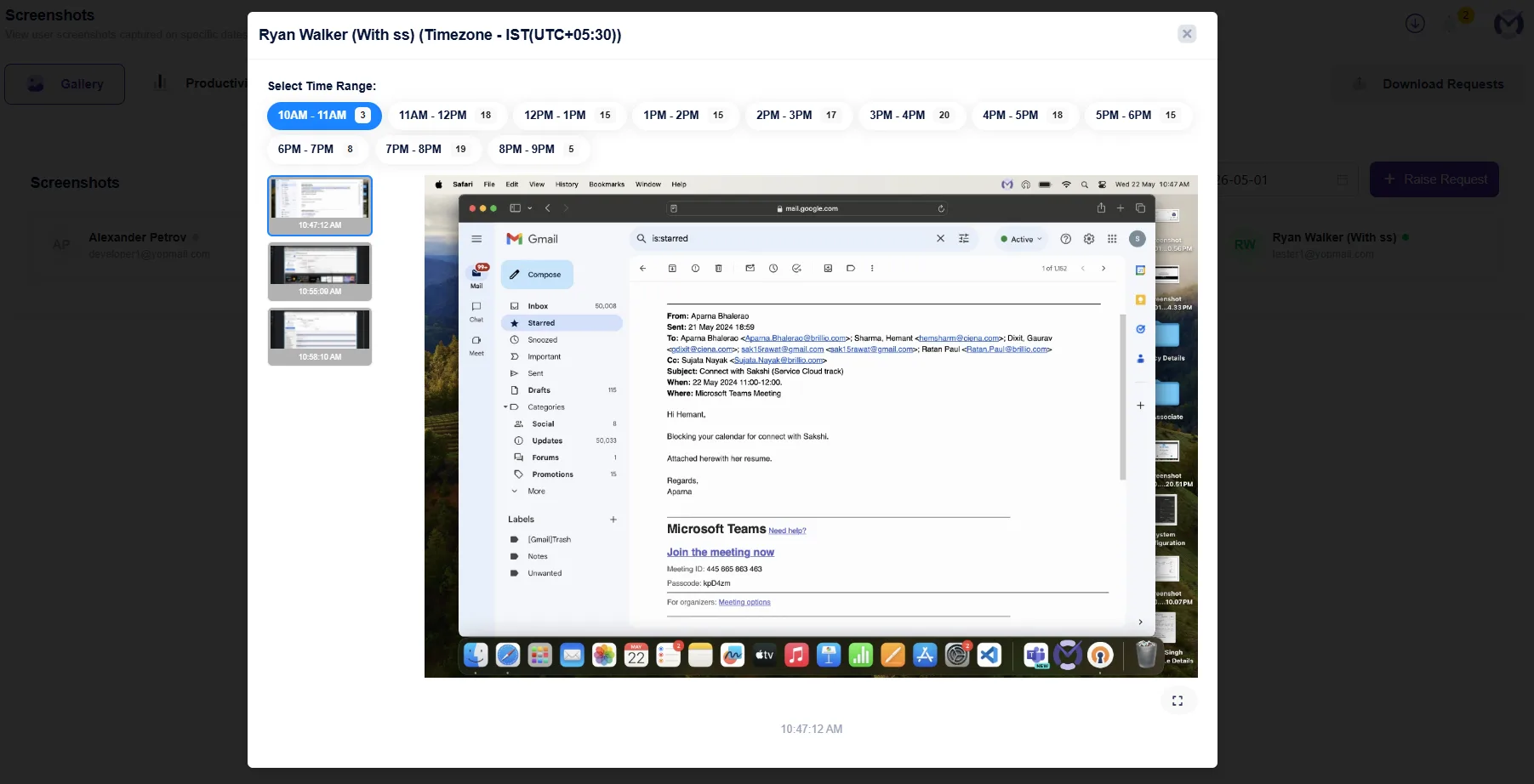Screen dimensions: 1534x784
Task: Select the 11AM - 12PM time range
Action: pos(446,116)
